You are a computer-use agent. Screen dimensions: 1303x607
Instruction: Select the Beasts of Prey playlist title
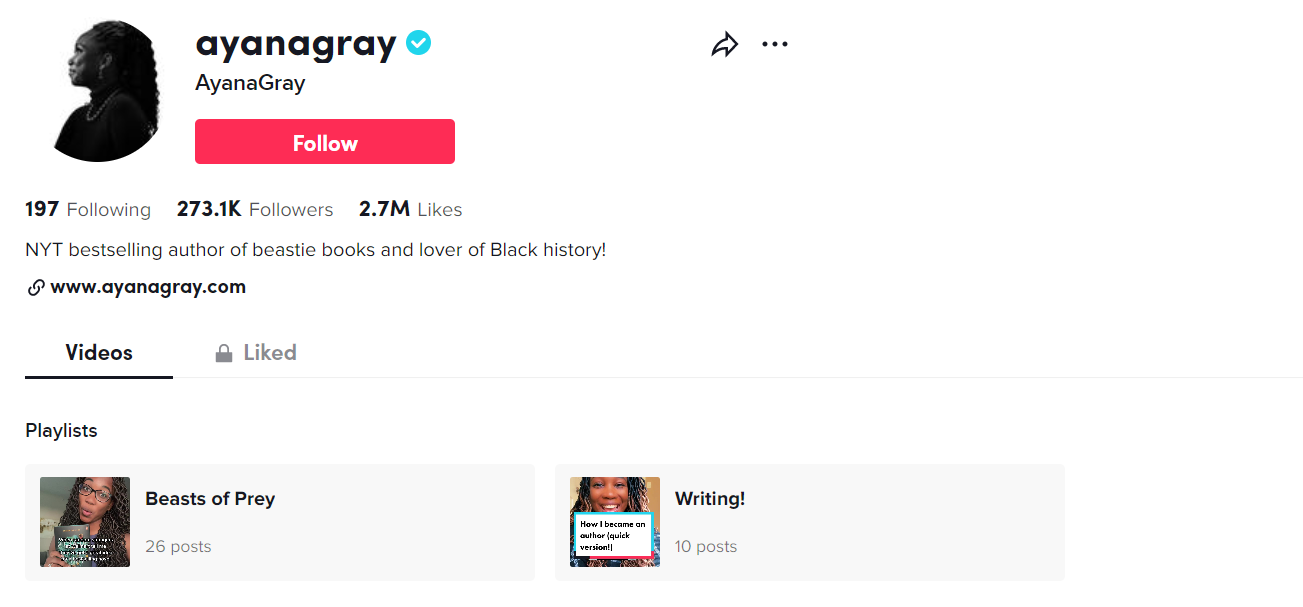coord(210,499)
